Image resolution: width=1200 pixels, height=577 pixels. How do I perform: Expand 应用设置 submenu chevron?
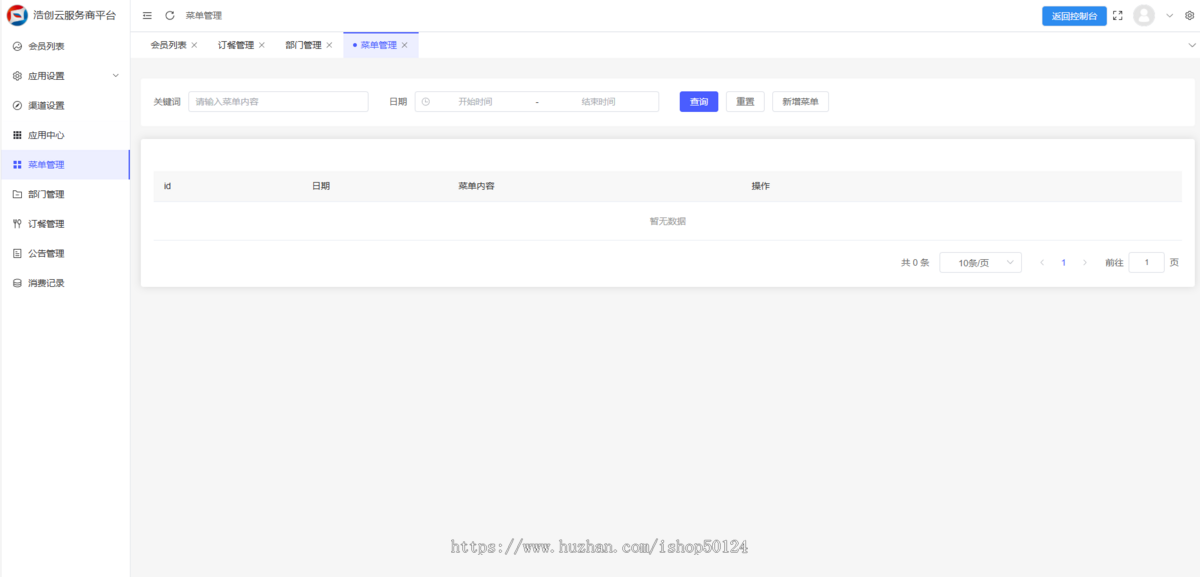[x=115, y=76]
